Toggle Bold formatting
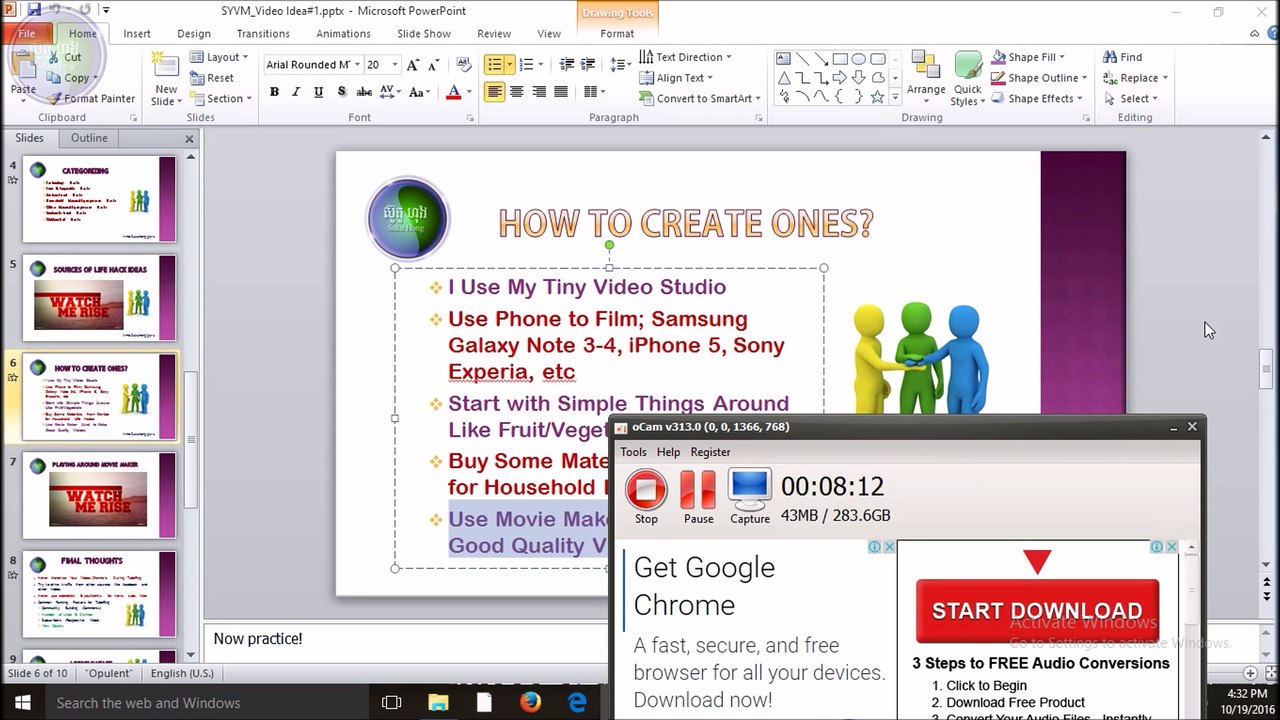1280x720 pixels. [274, 92]
